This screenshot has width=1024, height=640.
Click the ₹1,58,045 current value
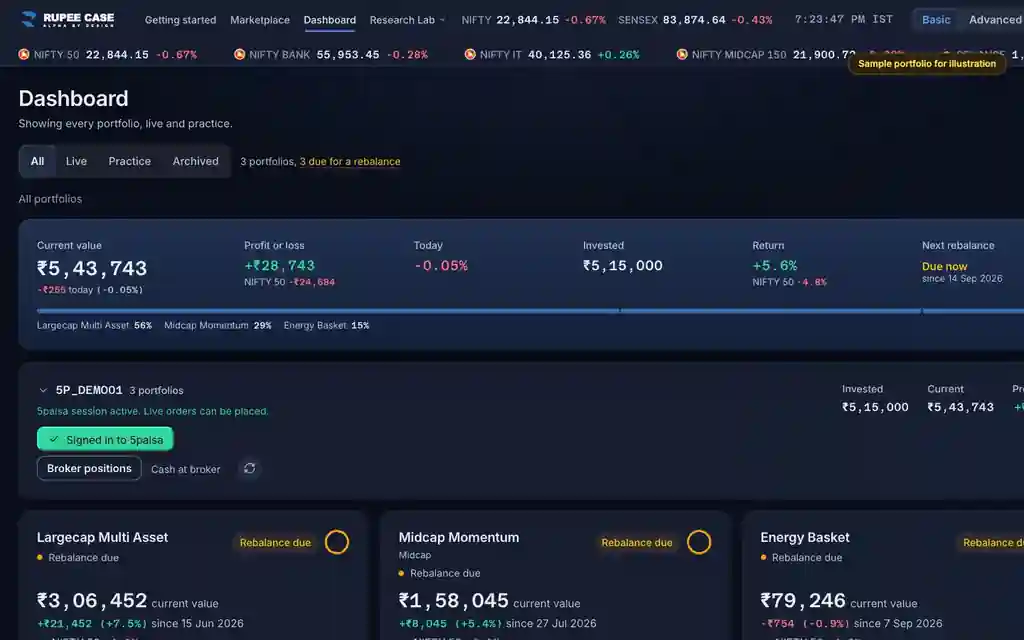[453, 600]
